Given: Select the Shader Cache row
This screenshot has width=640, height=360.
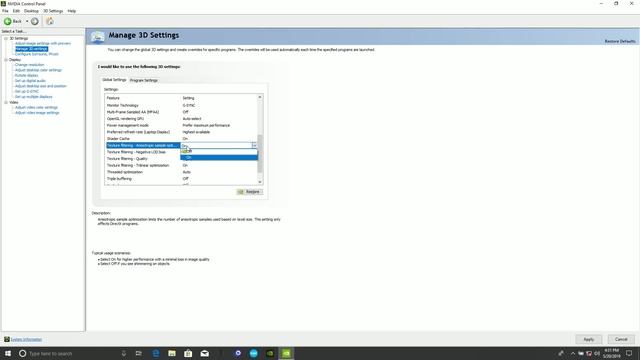Looking at the screenshot, I should pos(181,139).
